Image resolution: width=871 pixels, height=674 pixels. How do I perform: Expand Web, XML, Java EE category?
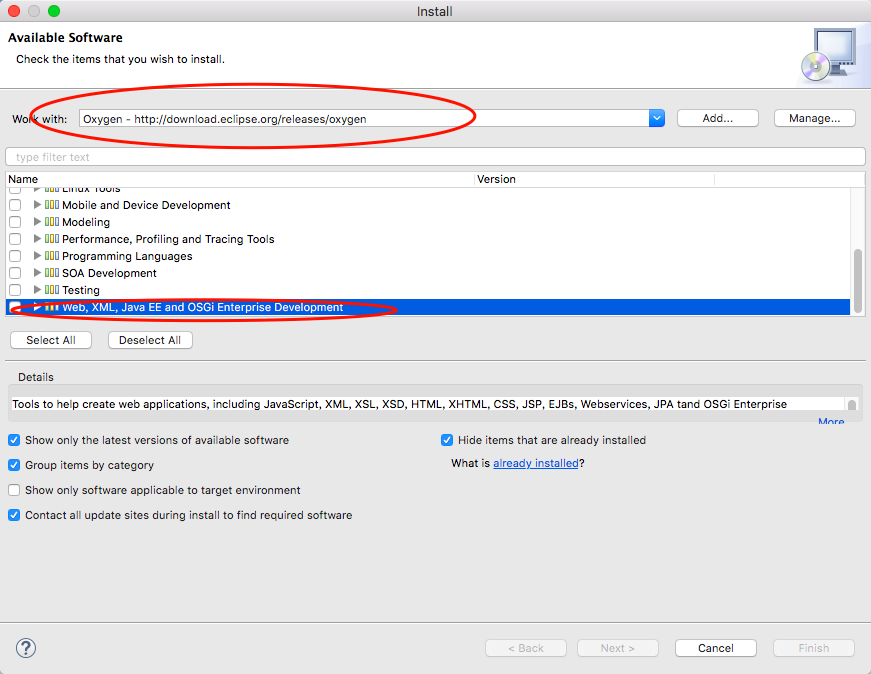tap(37, 307)
